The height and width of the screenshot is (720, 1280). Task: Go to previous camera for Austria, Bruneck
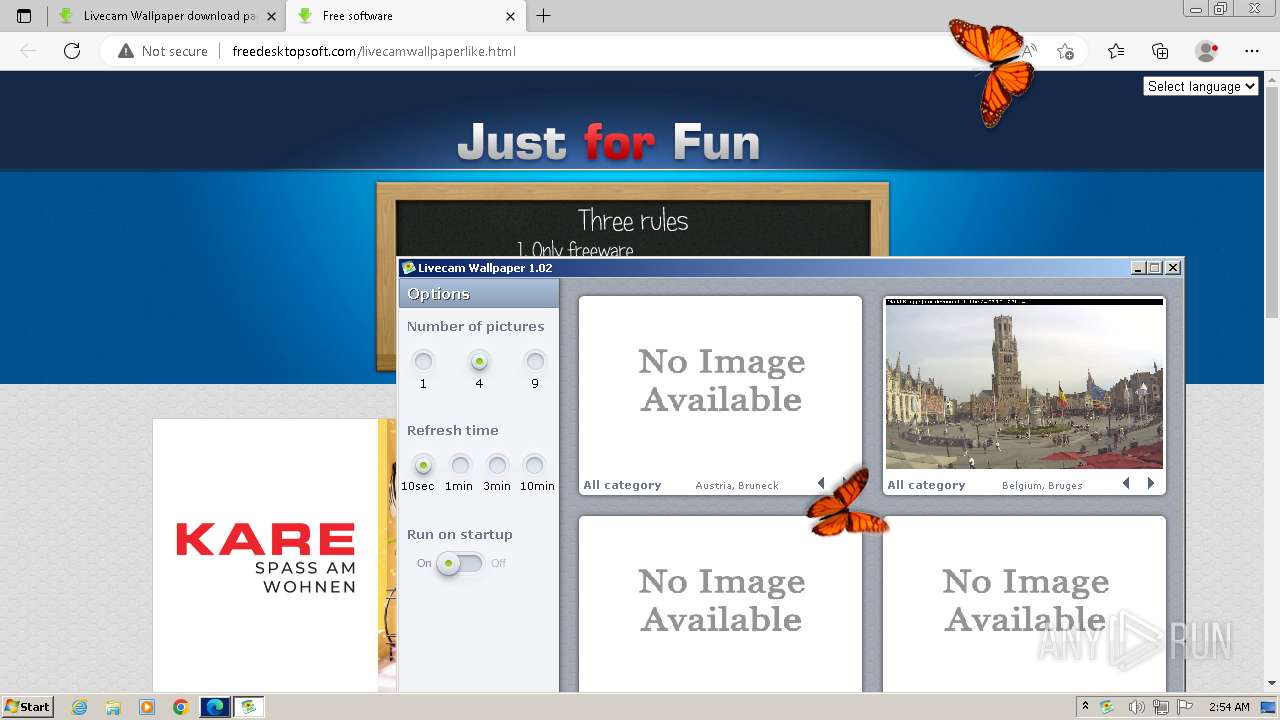click(x=821, y=484)
